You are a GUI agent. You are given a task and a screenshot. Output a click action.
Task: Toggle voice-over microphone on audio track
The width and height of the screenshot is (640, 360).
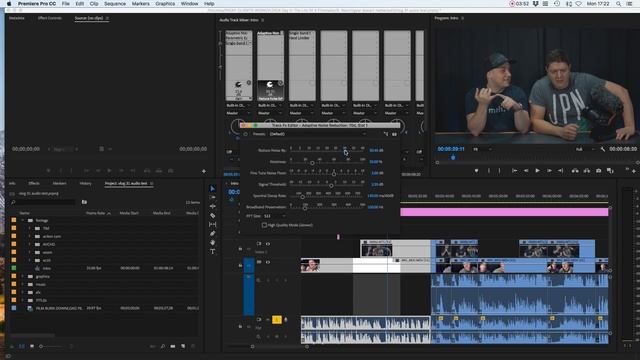pyautogui.click(x=285, y=320)
